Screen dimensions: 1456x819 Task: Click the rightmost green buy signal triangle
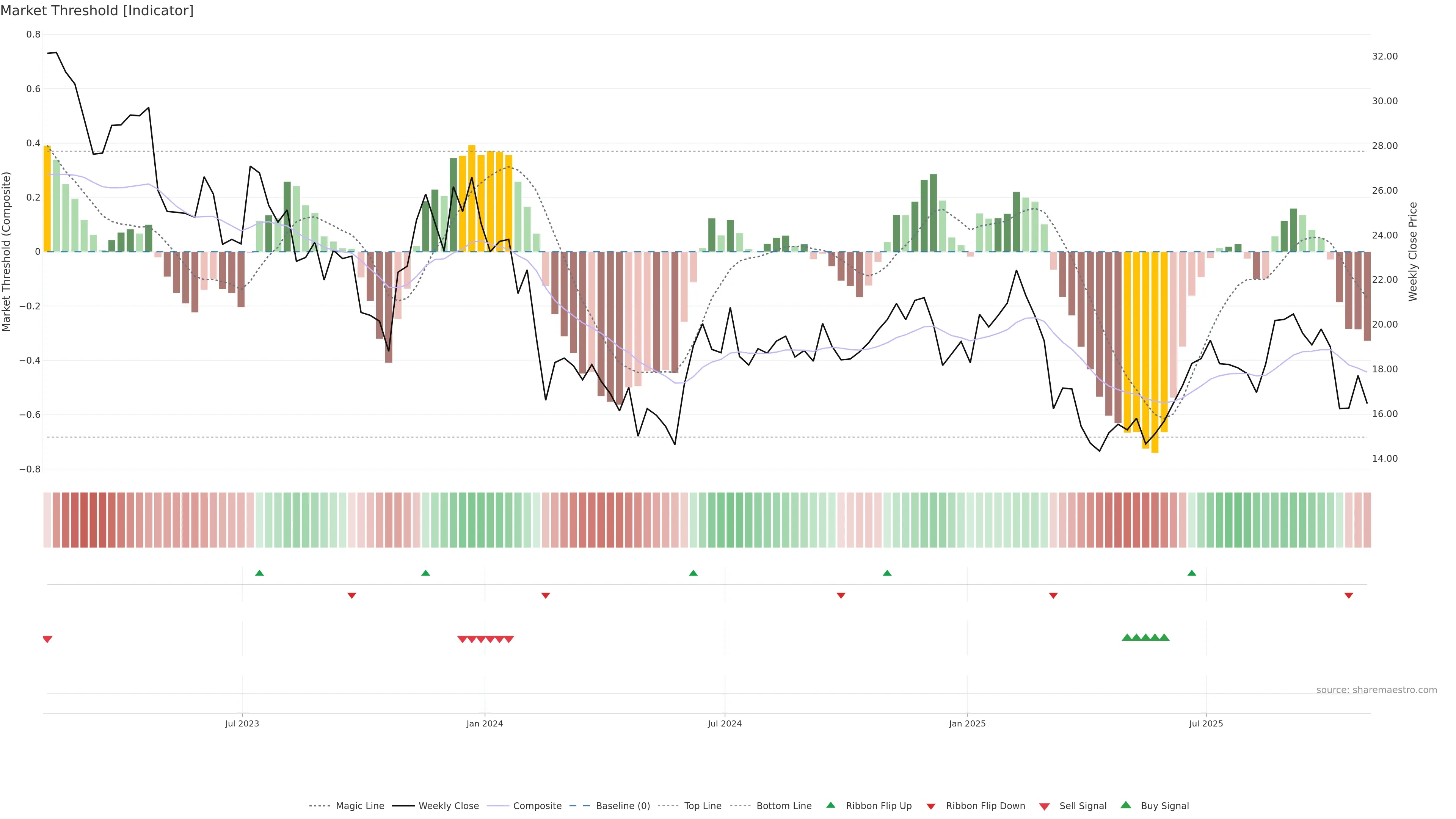[1164, 637]
